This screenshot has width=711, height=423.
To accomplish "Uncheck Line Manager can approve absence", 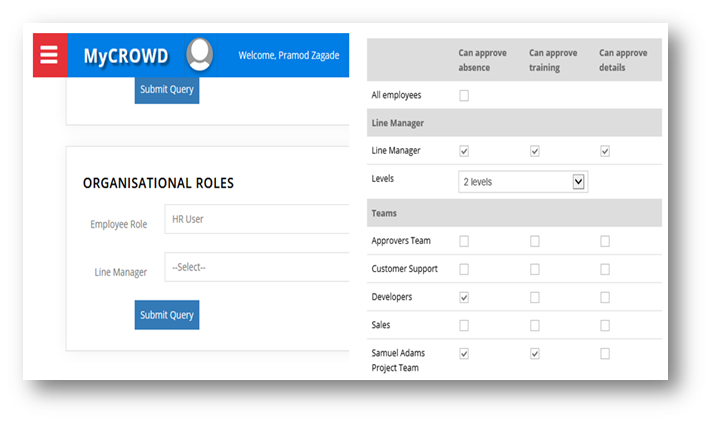I will click(x=463, y=151).
